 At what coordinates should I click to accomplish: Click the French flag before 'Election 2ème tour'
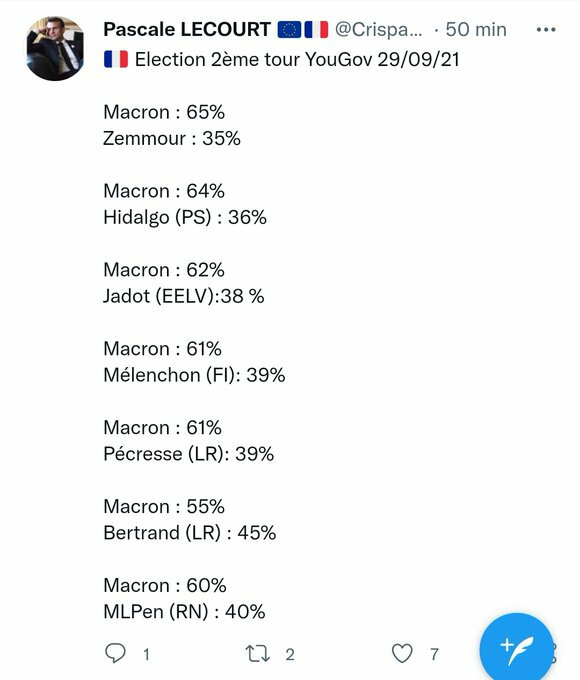(116, 59)
